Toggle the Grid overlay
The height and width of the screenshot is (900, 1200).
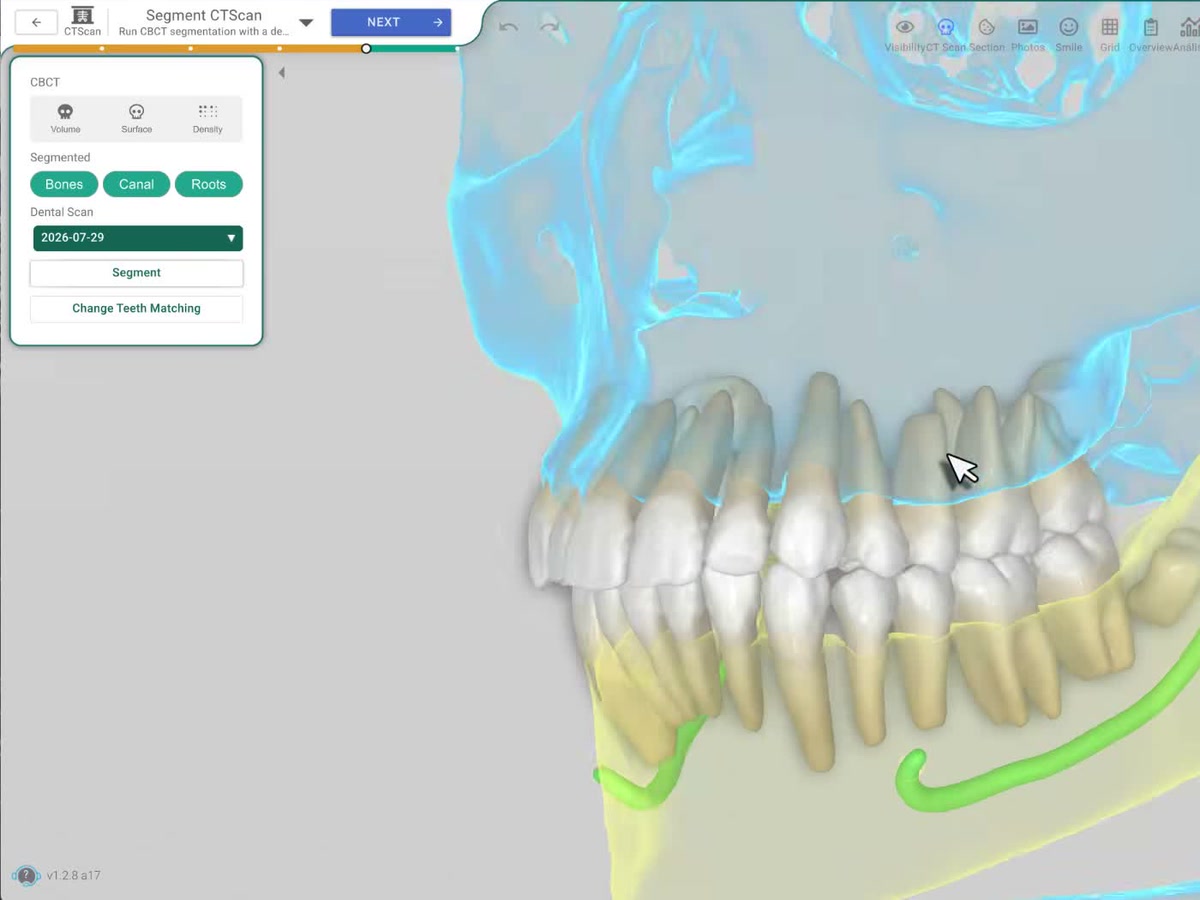1110,34
